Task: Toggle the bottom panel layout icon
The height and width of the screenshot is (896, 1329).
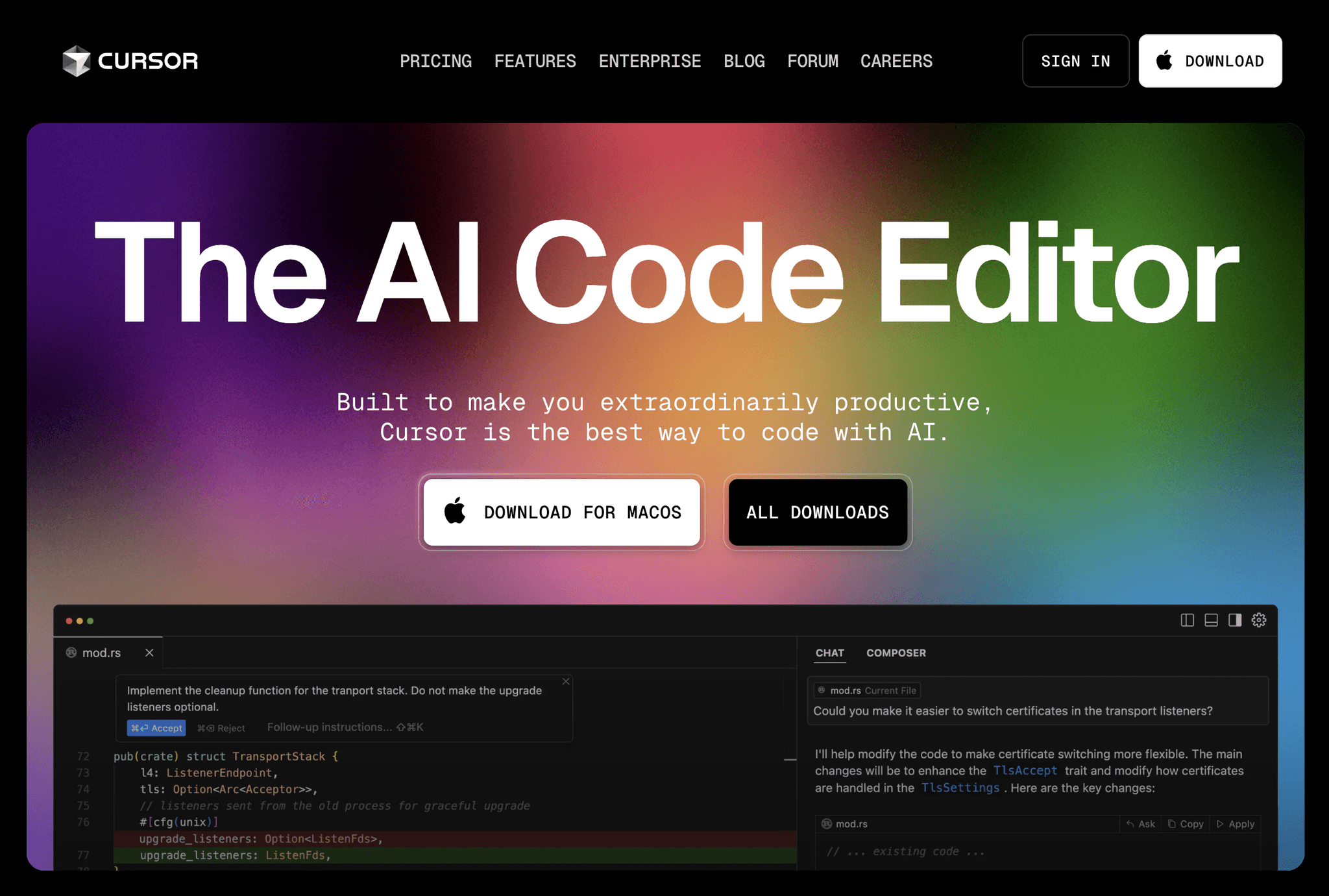Action: click(x=1211, y=620)
